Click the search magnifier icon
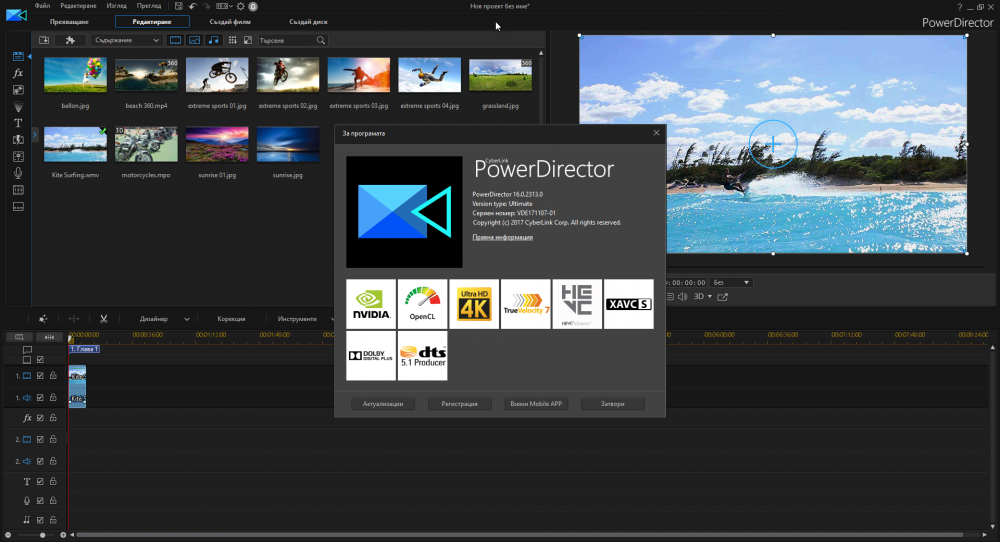 pyautogui.click(x=321, y=40)
